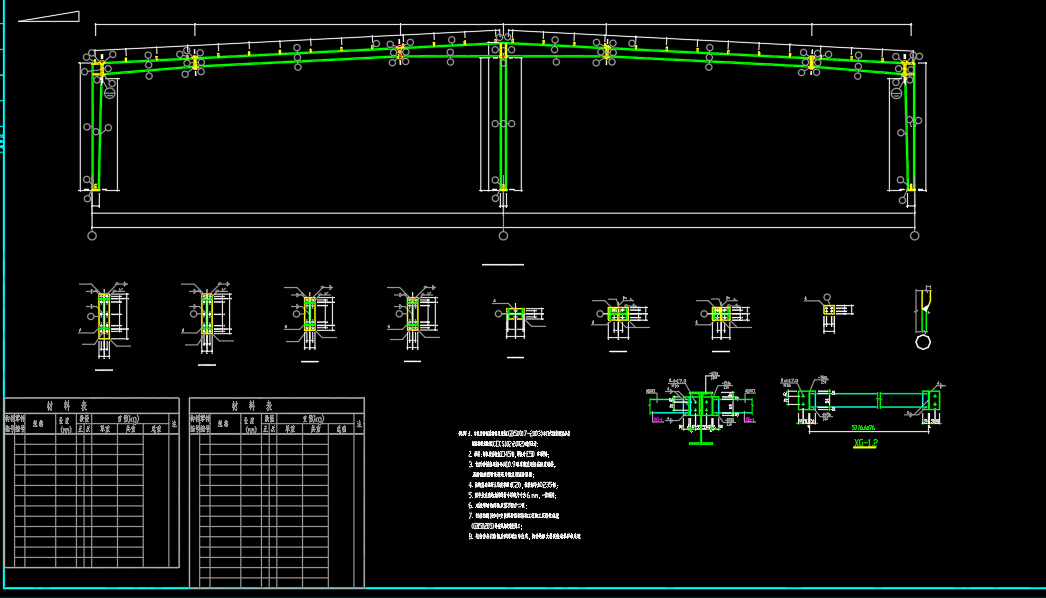The image size is (1046, 598).
Task: Click the title underline below the main frame
Action: [502, 265]
